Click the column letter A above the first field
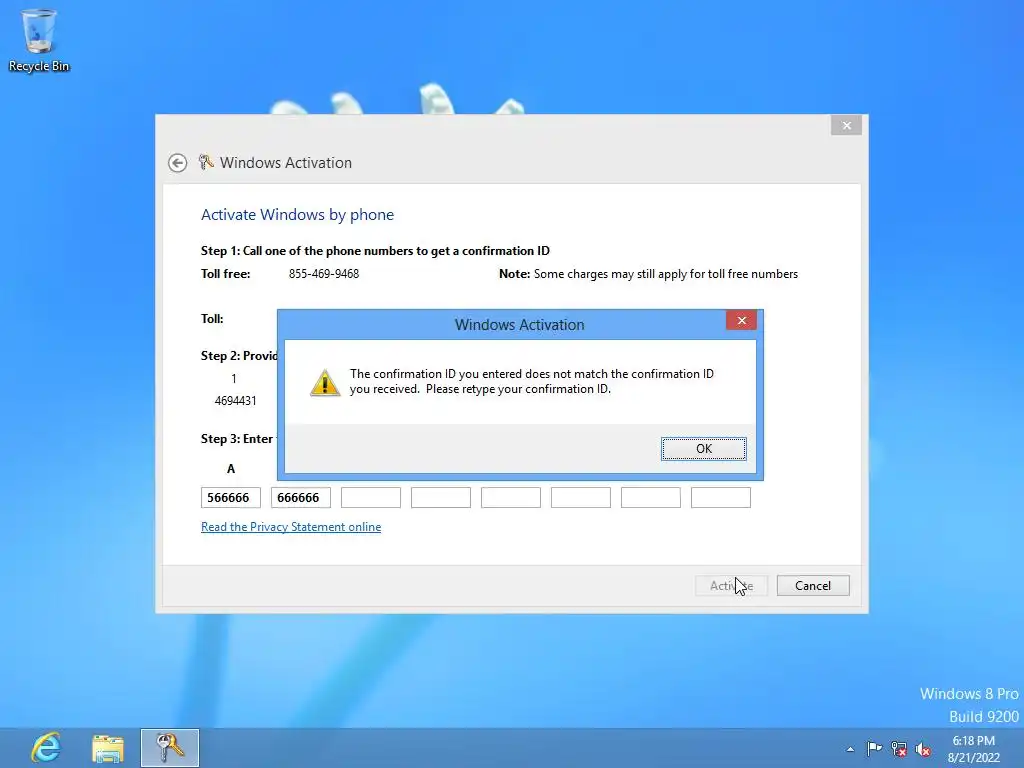Viewport: 1024px width, 768px height. pyautogui.click(x=231, y=469)
